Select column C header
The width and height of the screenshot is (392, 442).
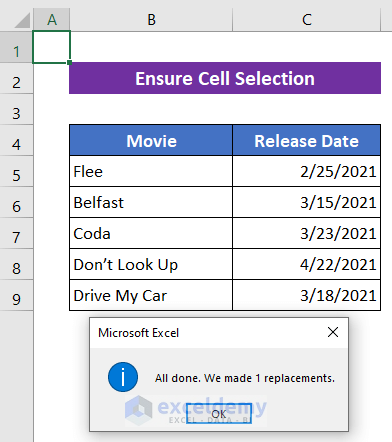point(306,20)
